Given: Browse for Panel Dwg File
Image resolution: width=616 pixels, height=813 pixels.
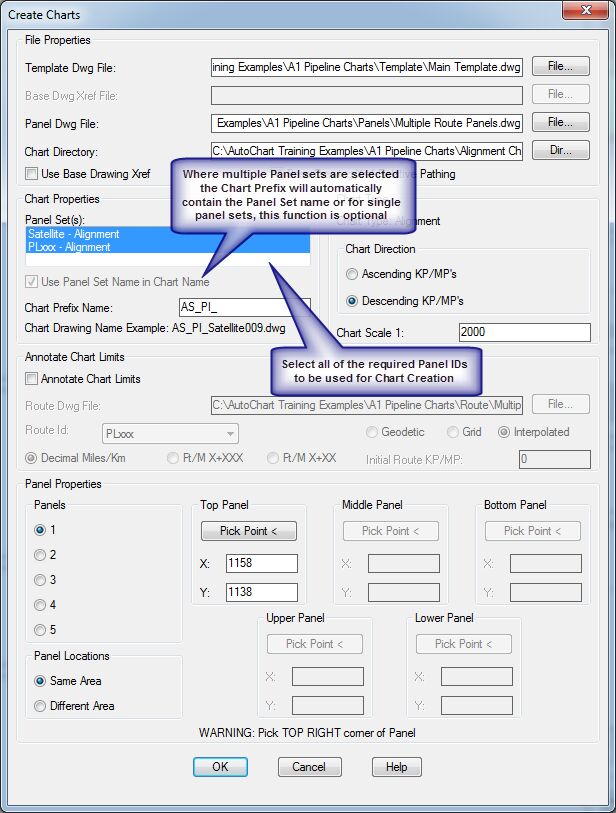Looking at the screenshot, I should 561,122.
